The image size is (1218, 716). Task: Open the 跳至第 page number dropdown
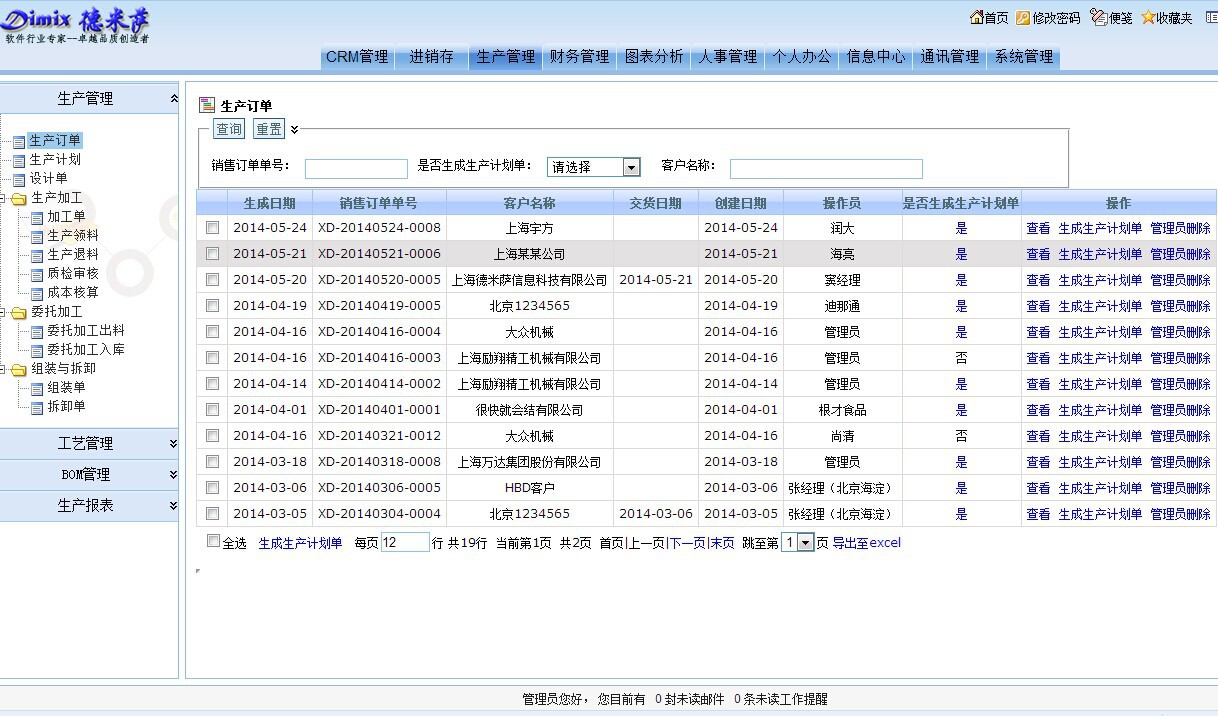pyautogui.click(x=805, y=543)
